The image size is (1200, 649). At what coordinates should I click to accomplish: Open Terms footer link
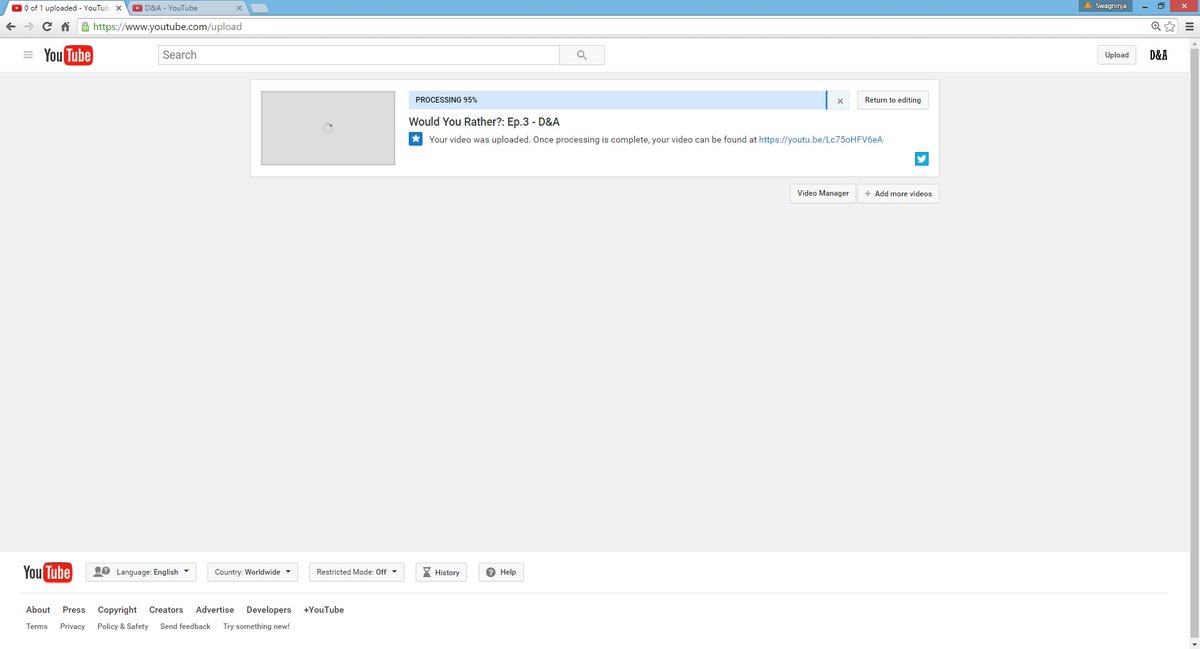pyautogui.click(x=37, y=627)
